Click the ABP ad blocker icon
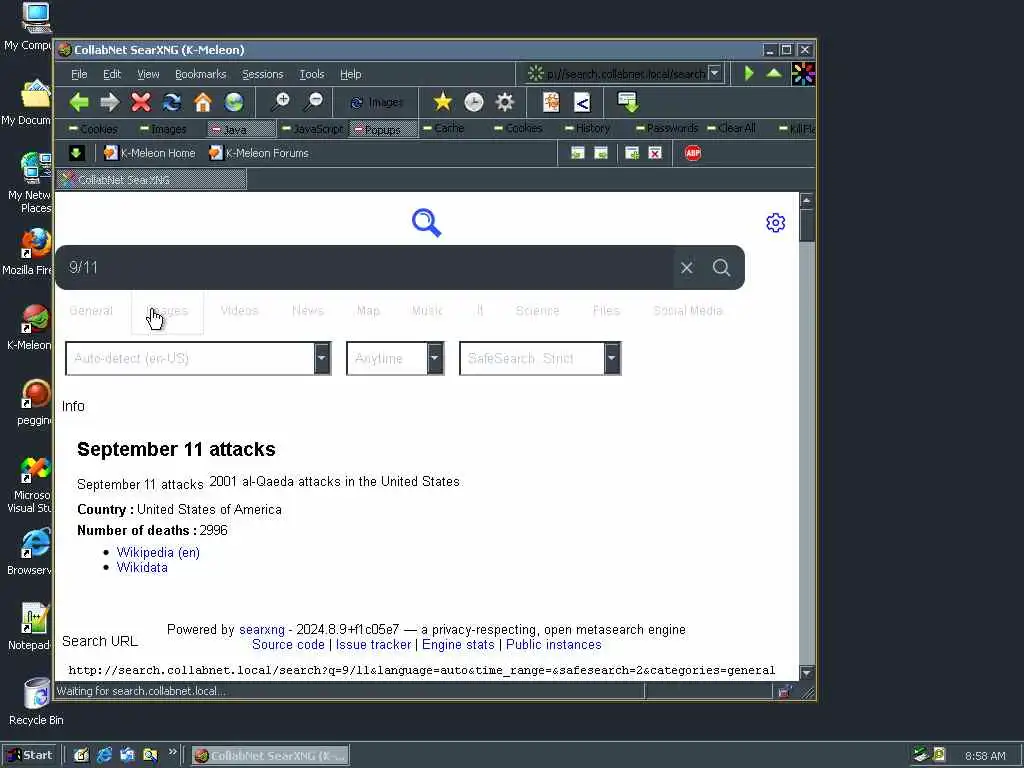Image resolution: width=1024 pixels, height=768 pixels. pos(693,153)
